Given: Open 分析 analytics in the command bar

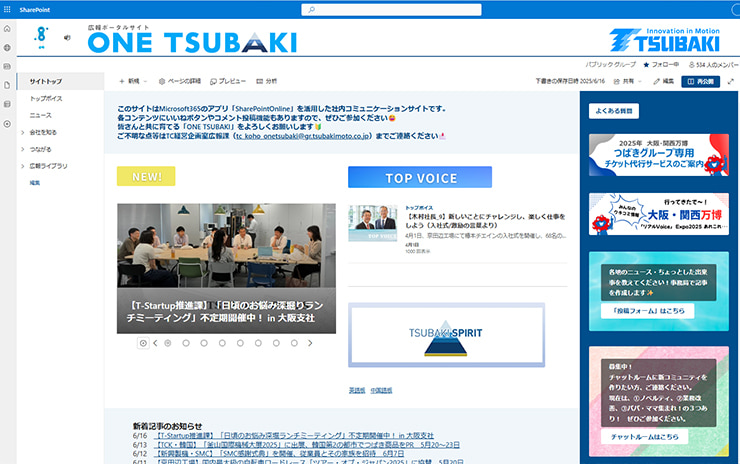Looking at the screenshot, I should click(x=266, y=80).
